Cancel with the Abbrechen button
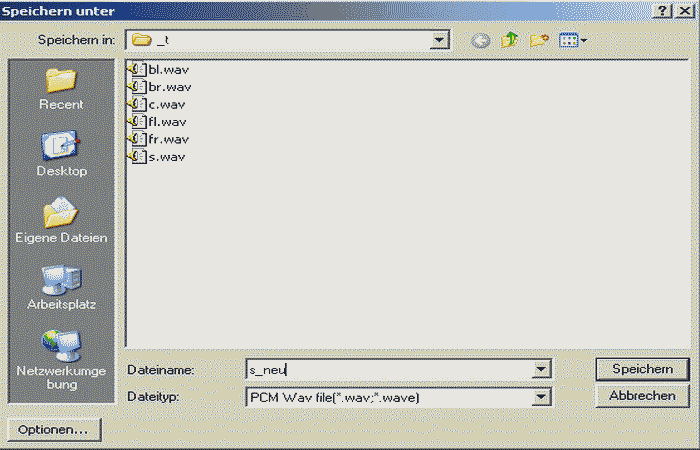Screen dimensions: 700x450 pyautogui.click(x=641, y=396)
